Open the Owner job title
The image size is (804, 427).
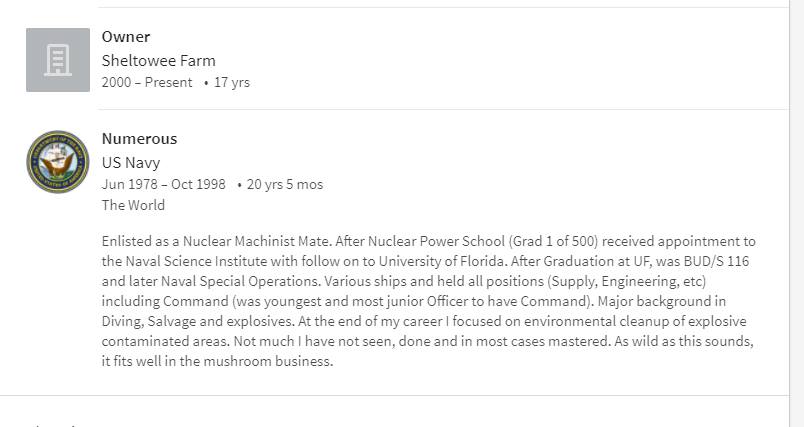tap(126, 37)
